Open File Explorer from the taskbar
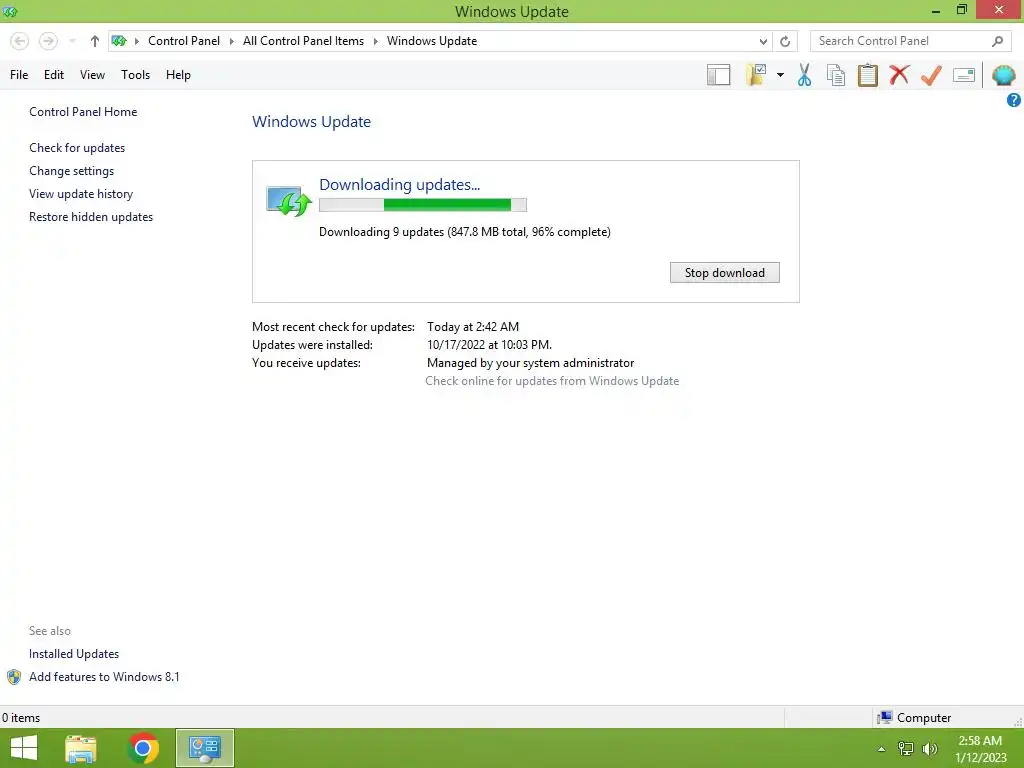This screenshot has width=1024, height=768. click(81, 748)
